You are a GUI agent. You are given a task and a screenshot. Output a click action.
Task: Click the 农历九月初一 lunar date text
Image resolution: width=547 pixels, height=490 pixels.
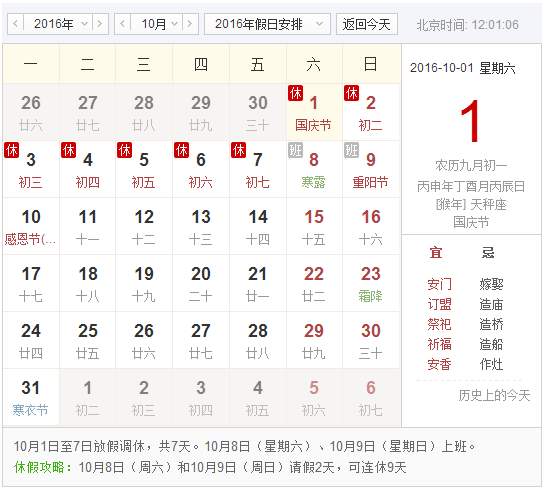[x=471, y=166]
